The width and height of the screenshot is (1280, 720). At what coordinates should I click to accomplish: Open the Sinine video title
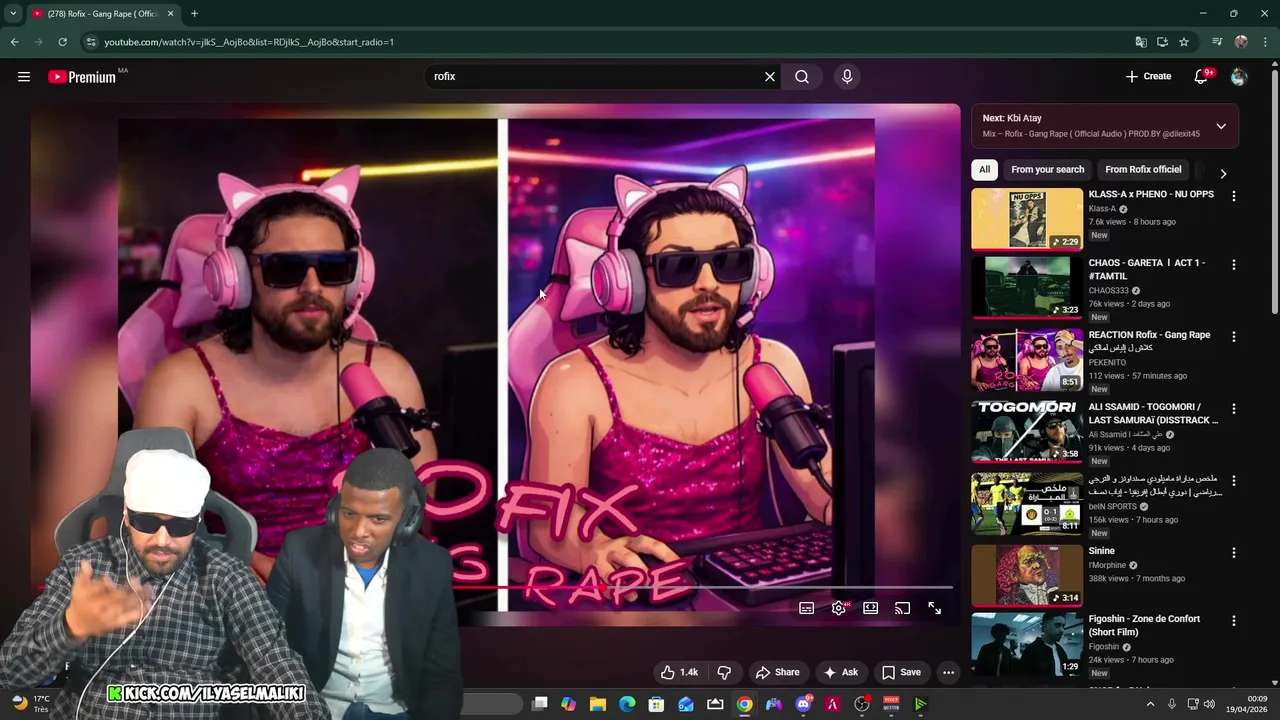click(1101, 551)
